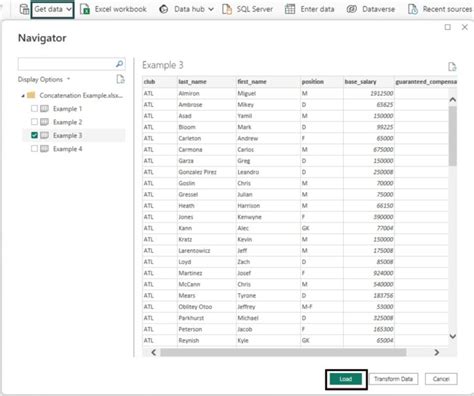Click the Recent sources icon
The height and width of the screenshot is (396, 474).
(x=413, y=9)
